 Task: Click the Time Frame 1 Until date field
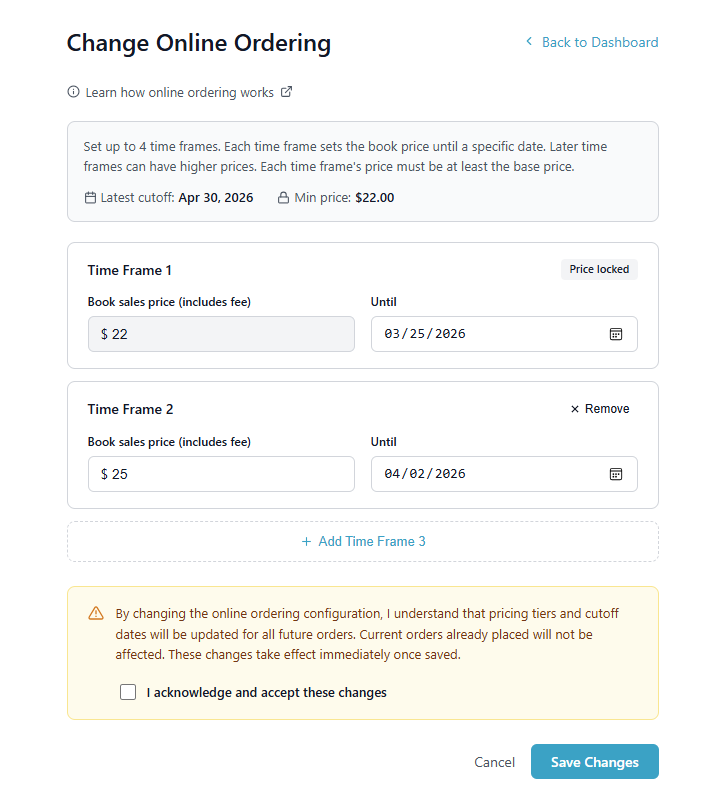pos(480,334)
